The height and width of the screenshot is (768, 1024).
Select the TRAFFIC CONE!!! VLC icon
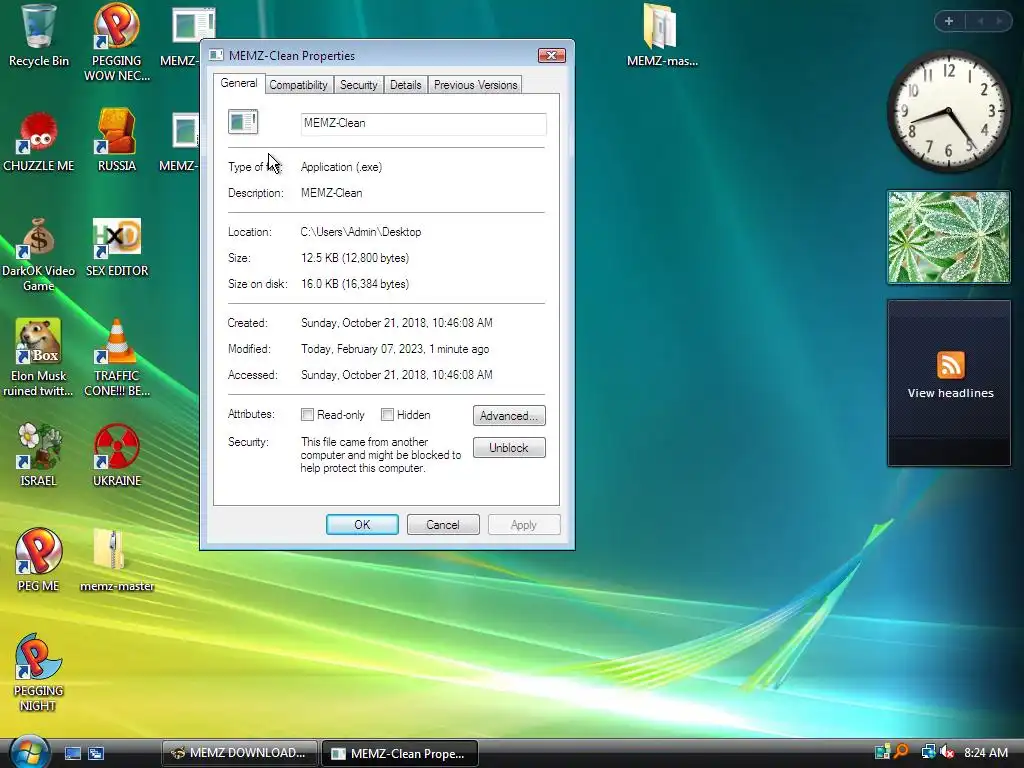coord(117,358)
